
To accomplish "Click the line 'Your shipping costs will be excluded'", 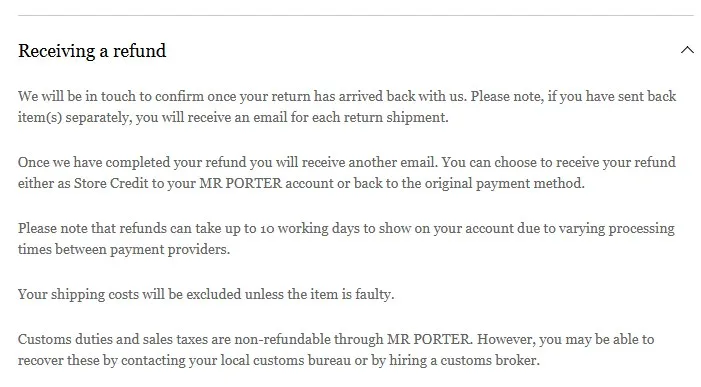I will pyautogui.click(x=206, y=294).
